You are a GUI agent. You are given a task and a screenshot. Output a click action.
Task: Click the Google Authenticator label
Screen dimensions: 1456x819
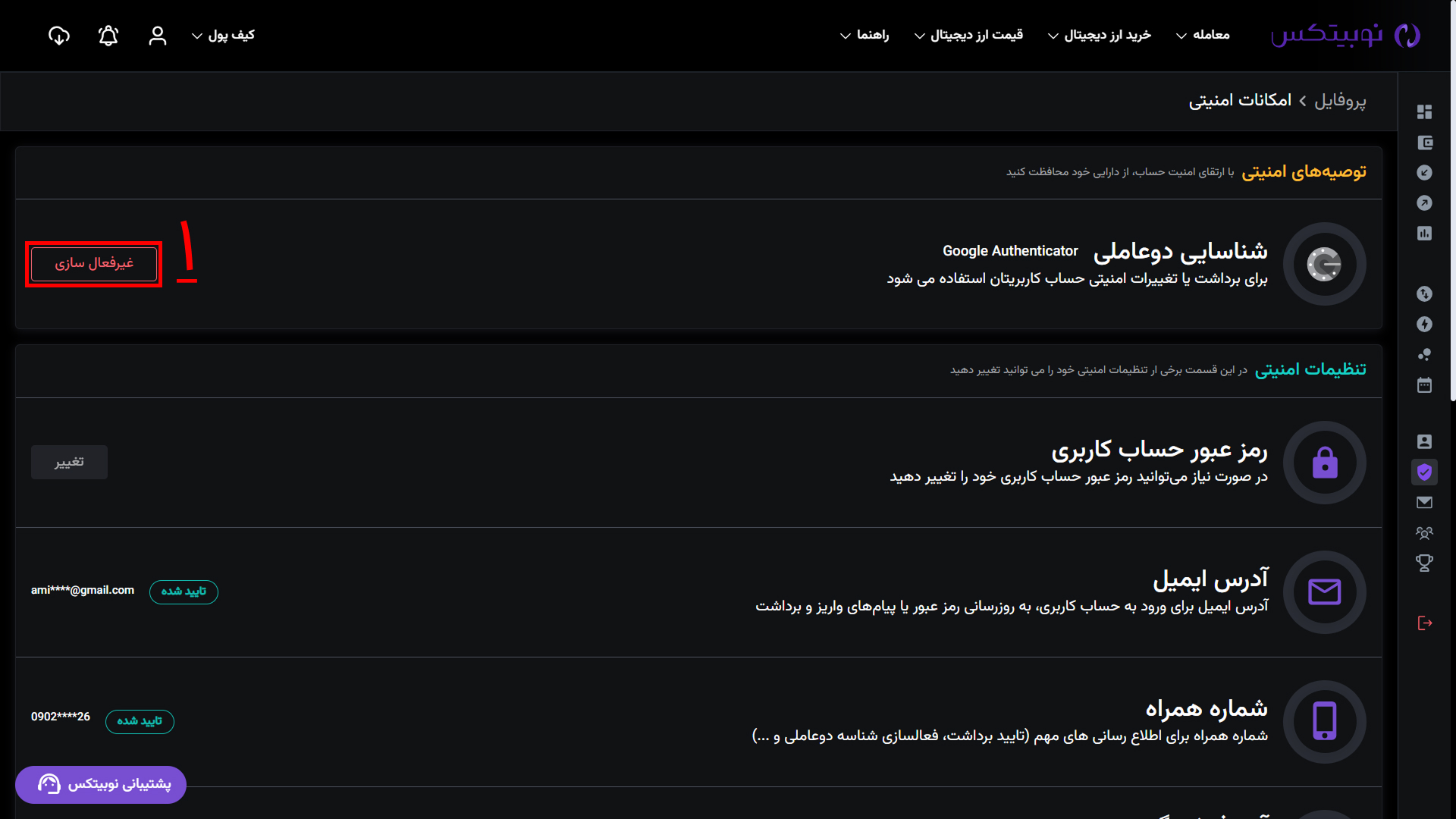[1010, 251]
